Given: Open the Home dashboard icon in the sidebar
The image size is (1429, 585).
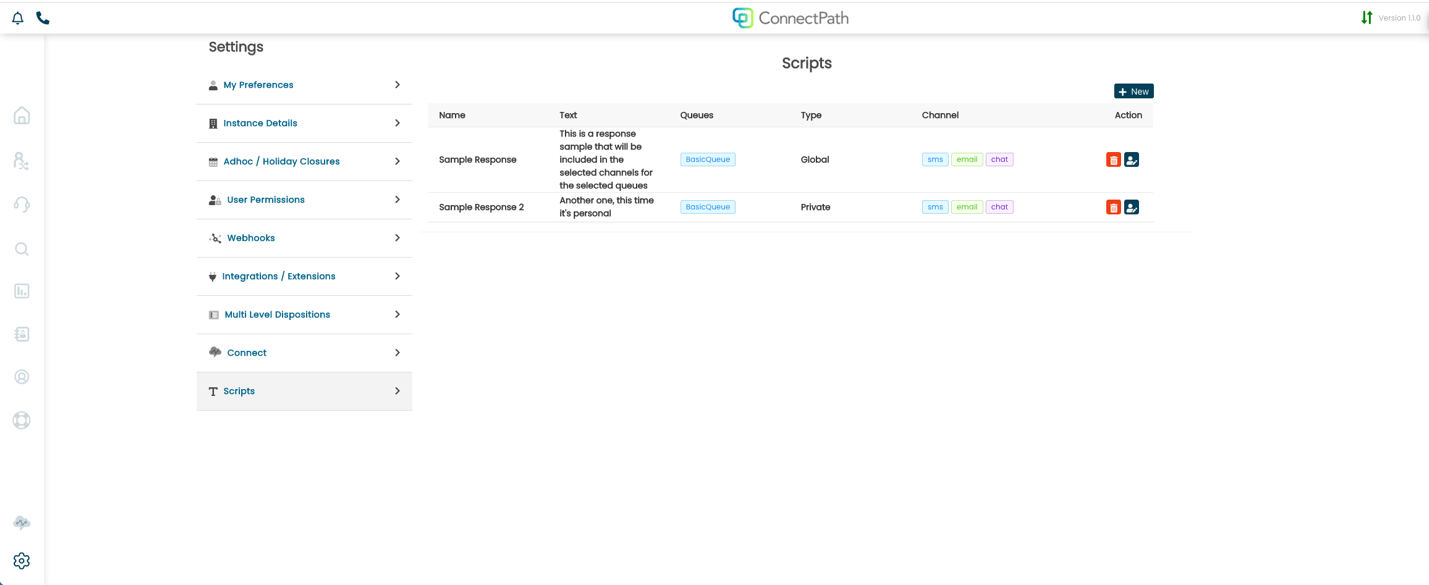Looking at the screenshot, I should 21,115.
